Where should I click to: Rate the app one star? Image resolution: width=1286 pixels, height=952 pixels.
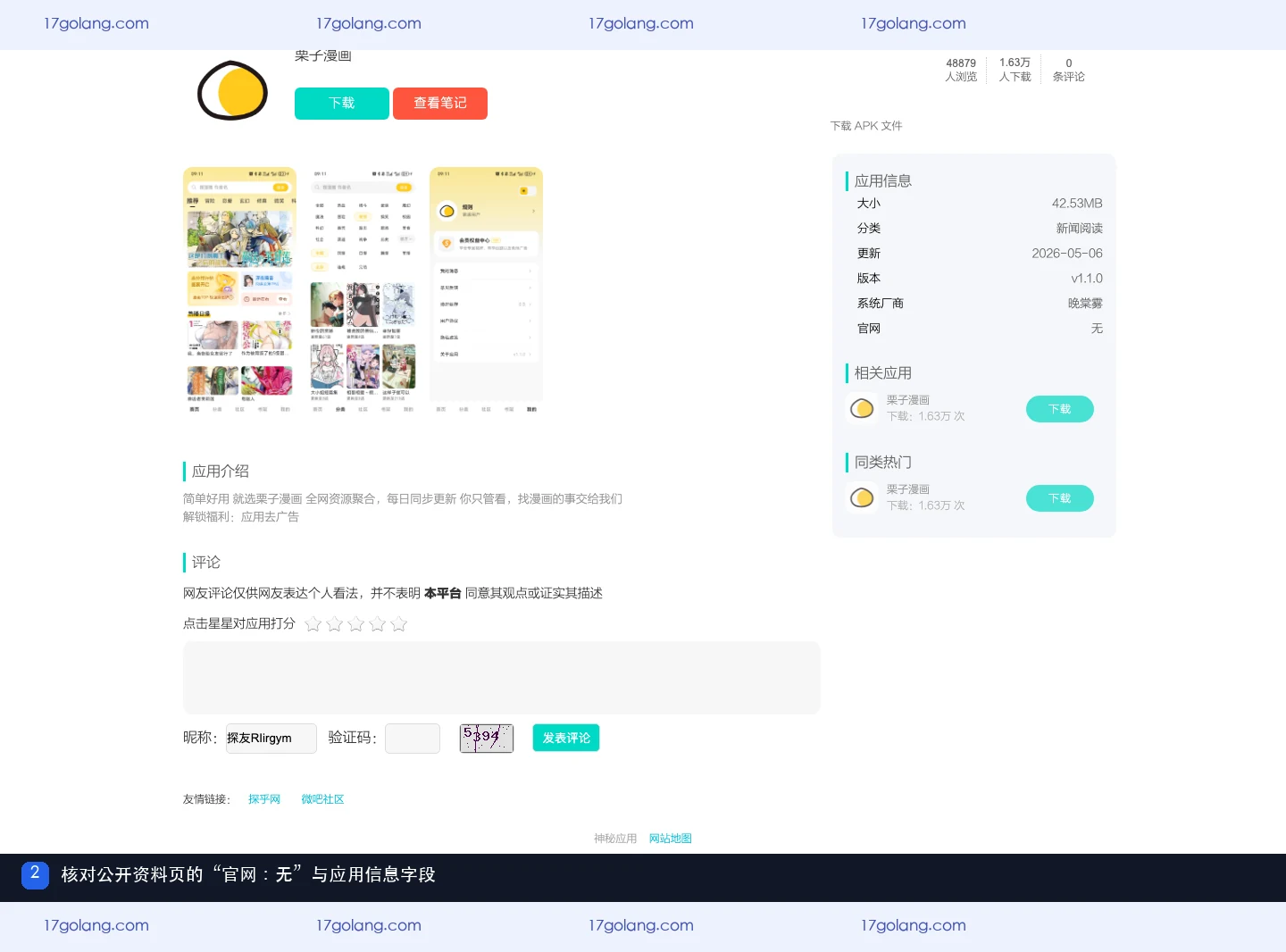pyautogui.click(x=313, y=623)
